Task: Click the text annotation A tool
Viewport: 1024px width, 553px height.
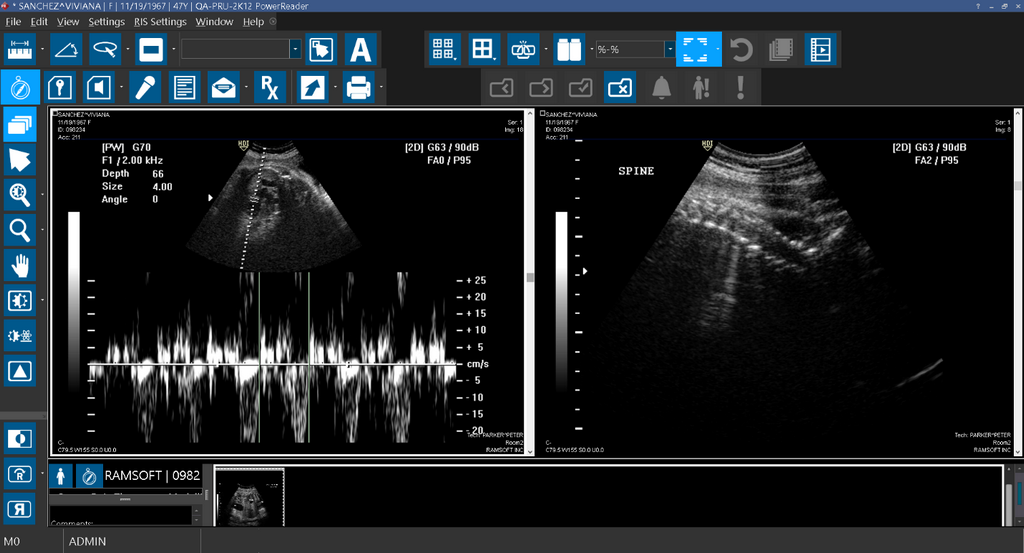Action: [x=360, y=48]
